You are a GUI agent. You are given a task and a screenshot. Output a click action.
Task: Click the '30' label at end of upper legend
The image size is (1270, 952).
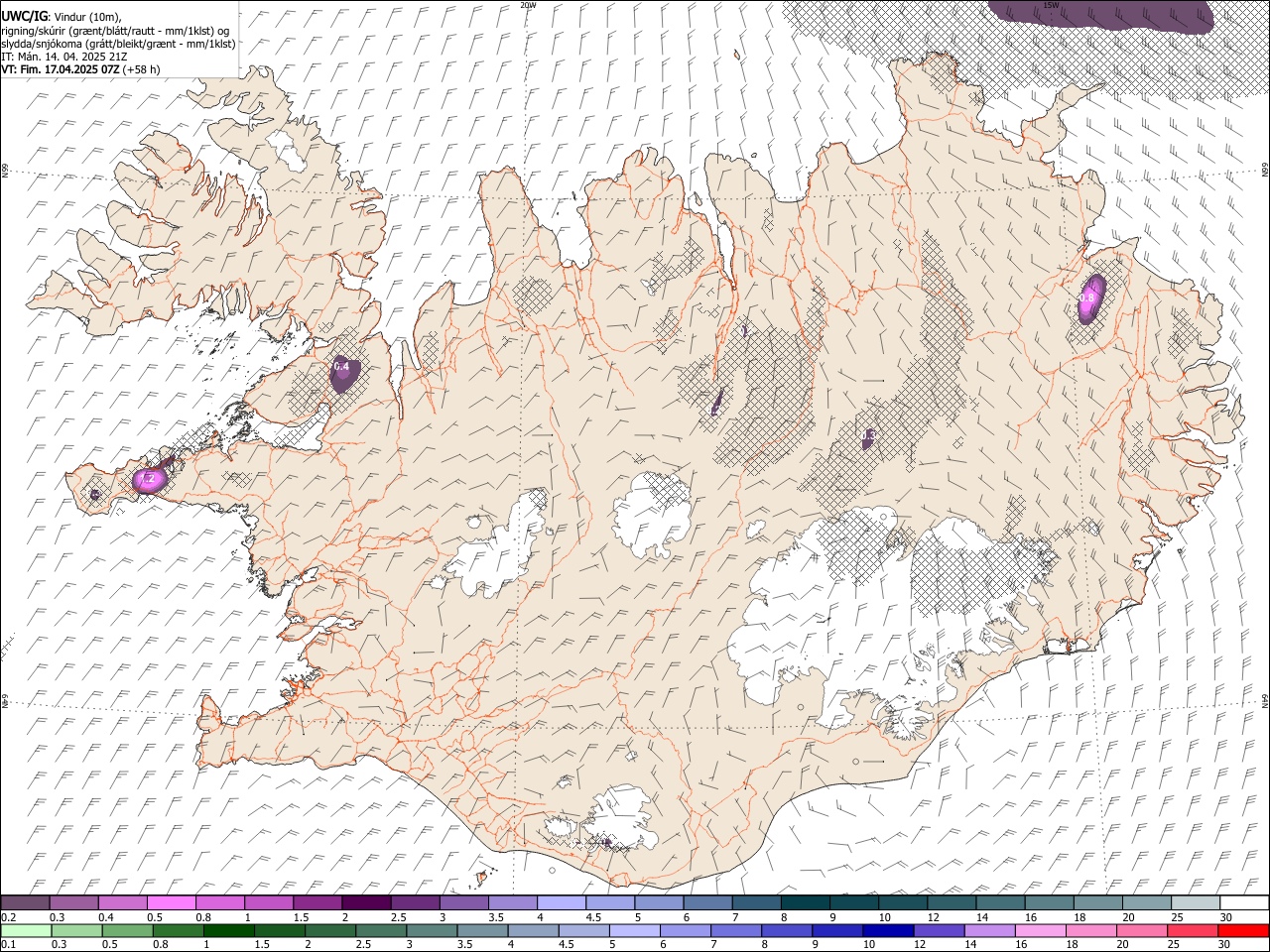coord(1226,917)
